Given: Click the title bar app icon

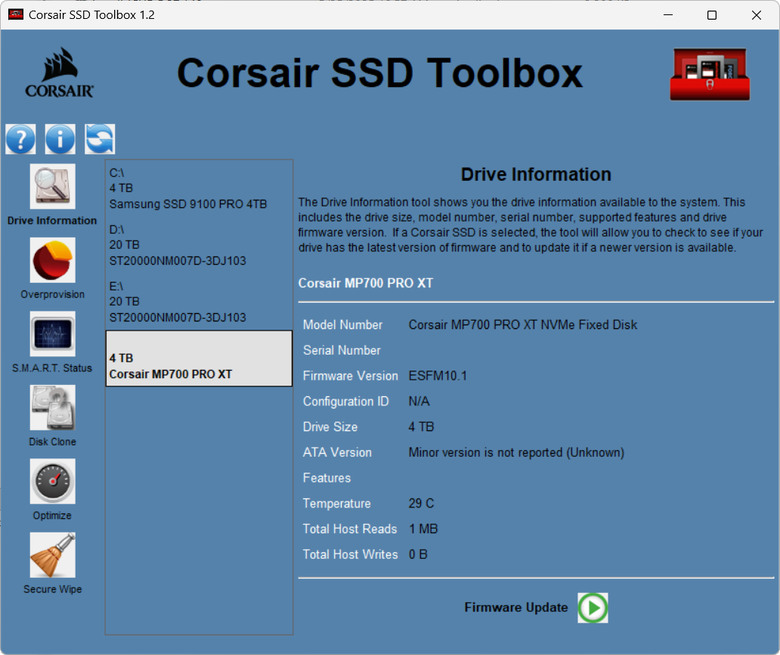Looking at the screenshot, I should [x=15, y=14].
